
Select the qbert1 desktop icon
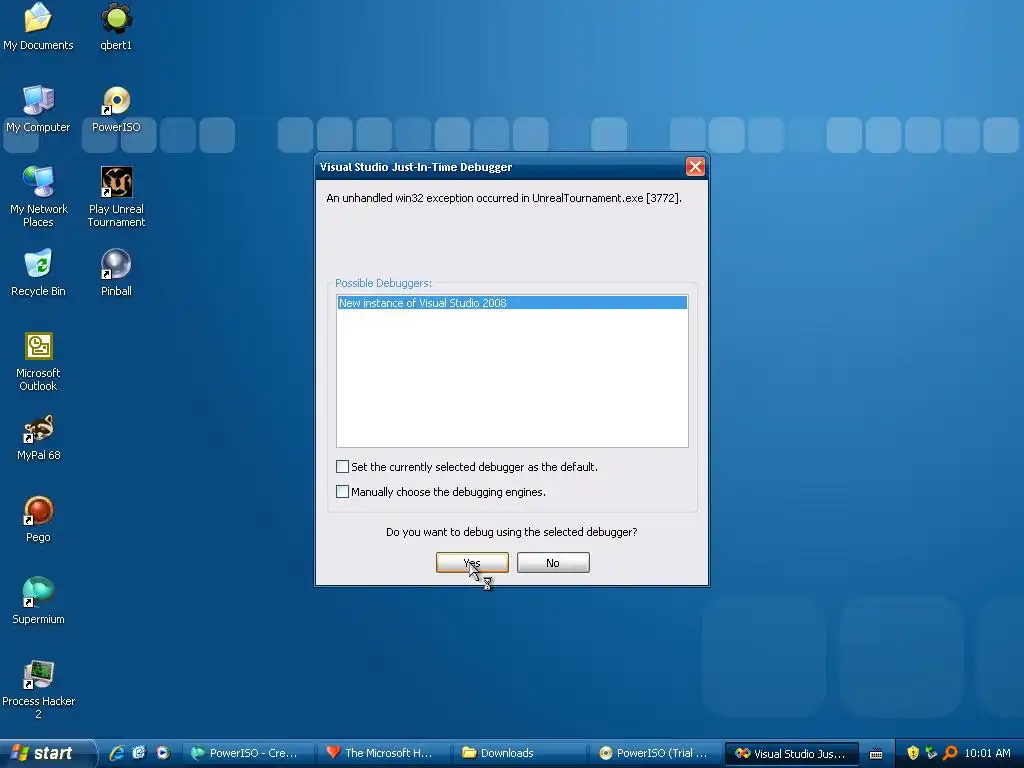pos(116,26)
